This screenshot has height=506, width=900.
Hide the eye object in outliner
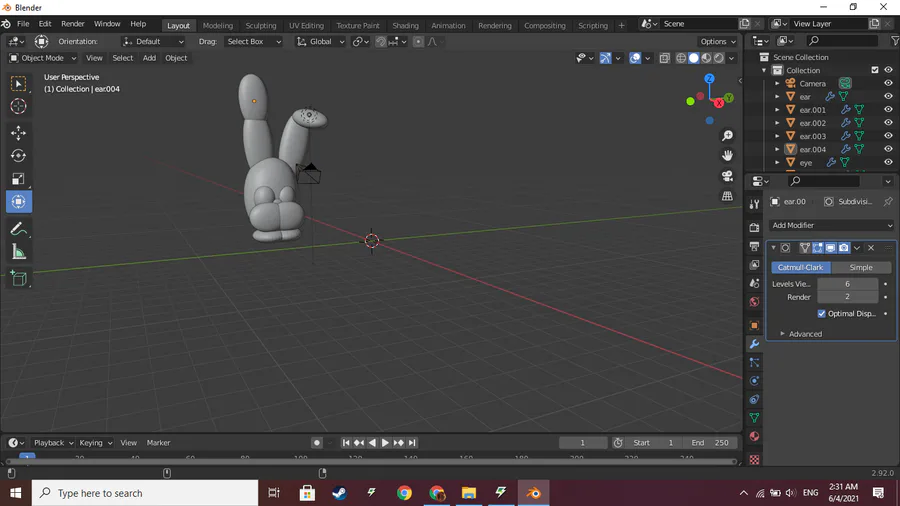click(x=888, y=162)
